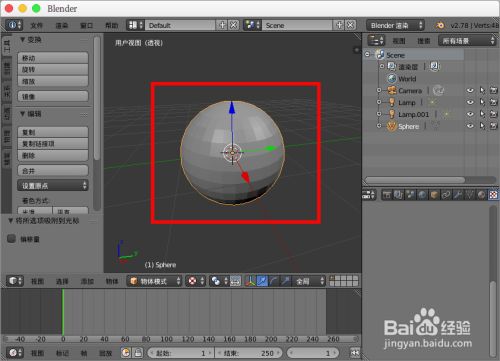Open the pivot point dropdown
This screenshot has width=500, height=361.
219,281
